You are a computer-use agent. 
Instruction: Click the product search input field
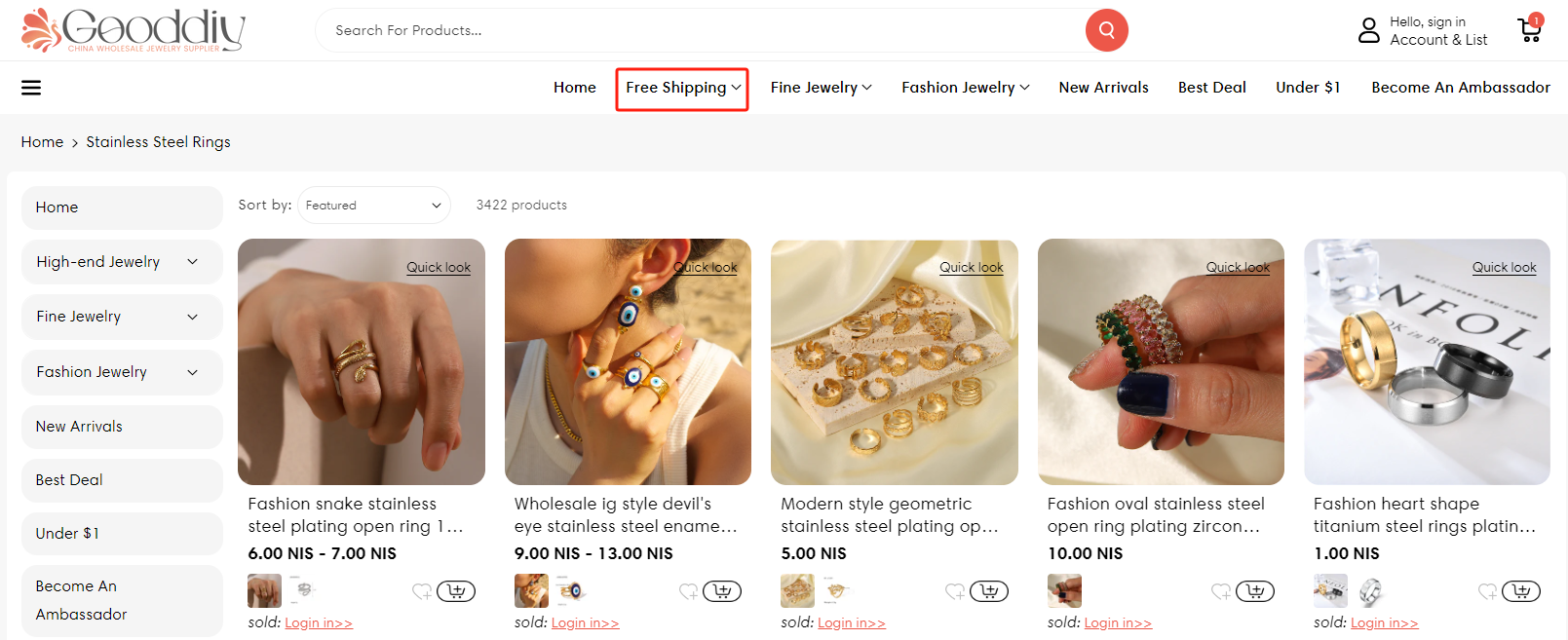702,30
